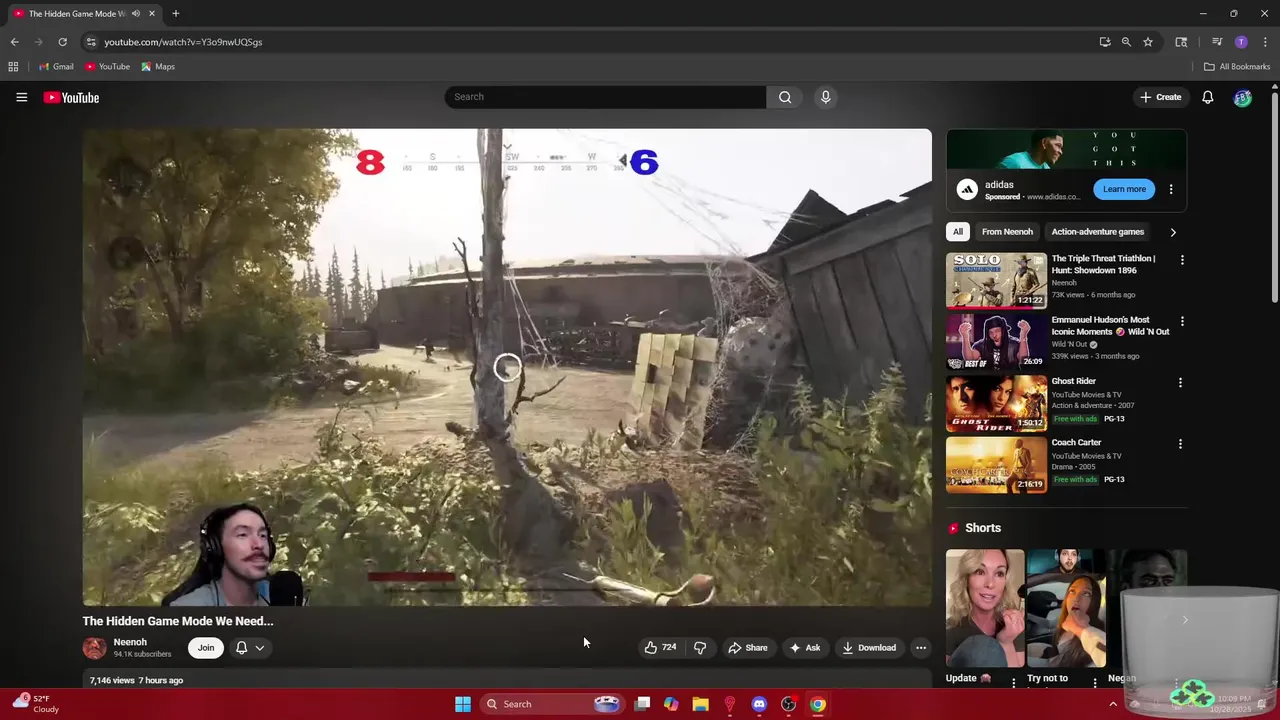This screenshot has width=1280, height=720.
Task: Open the Ask AI button
Action: [x=805, y=648]
